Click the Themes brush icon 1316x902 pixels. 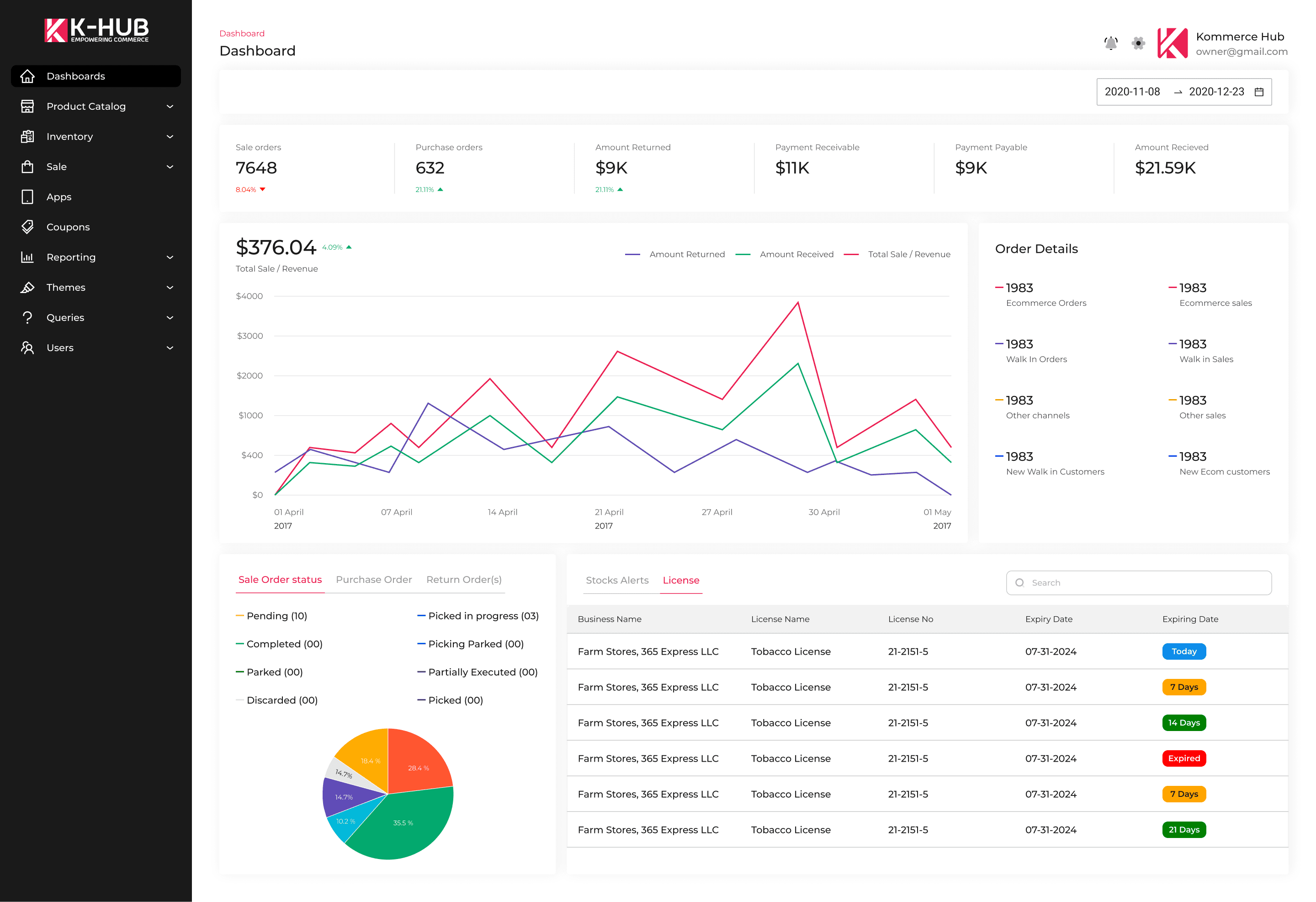point(27,287)
